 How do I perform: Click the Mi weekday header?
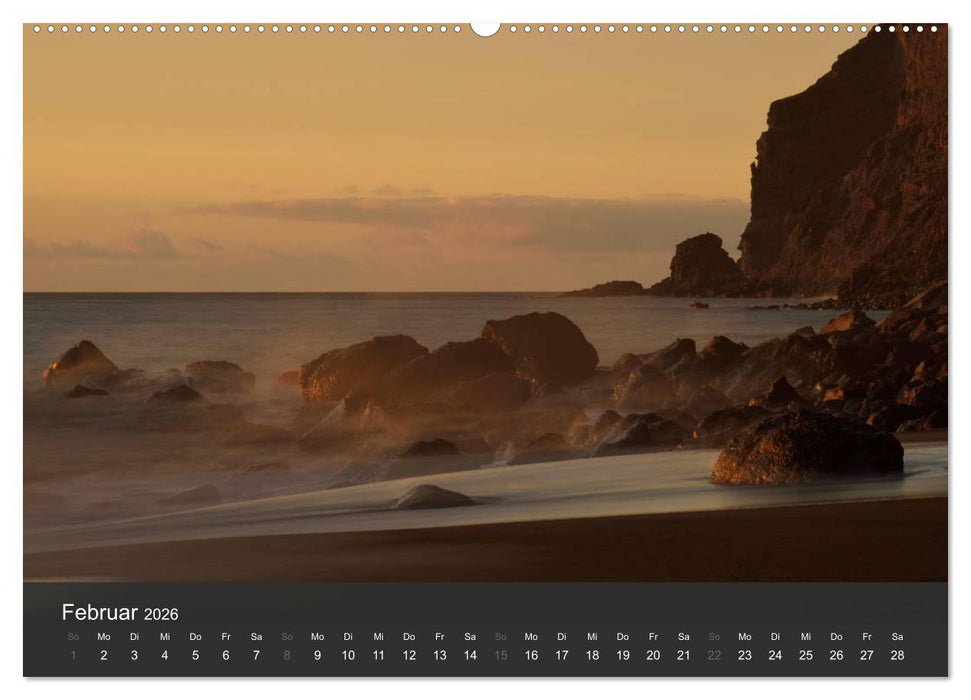[164, 636]
